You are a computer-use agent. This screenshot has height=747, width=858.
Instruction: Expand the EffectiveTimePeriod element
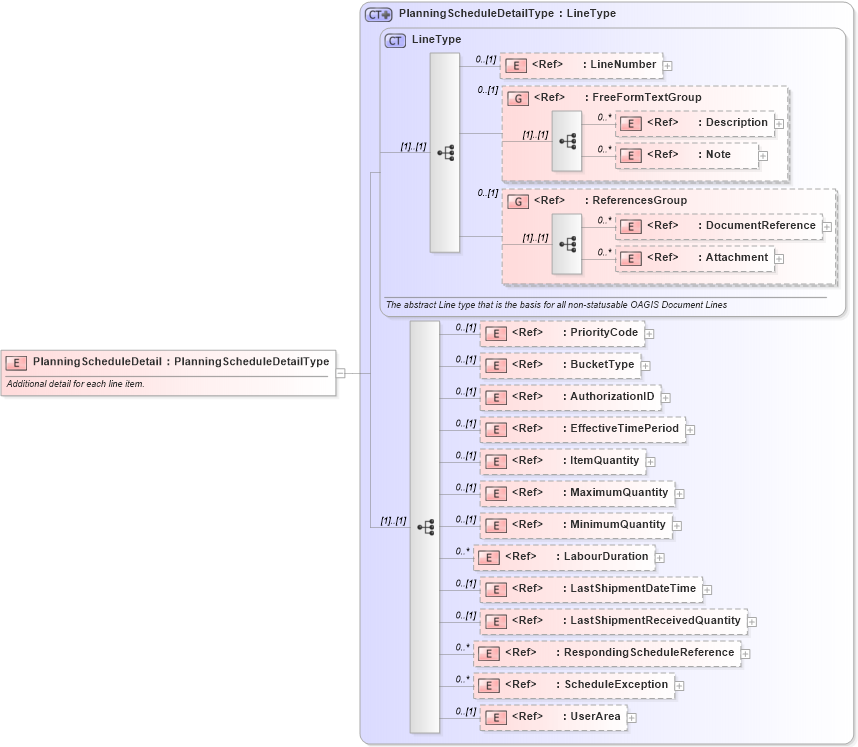tap(690, 429)
